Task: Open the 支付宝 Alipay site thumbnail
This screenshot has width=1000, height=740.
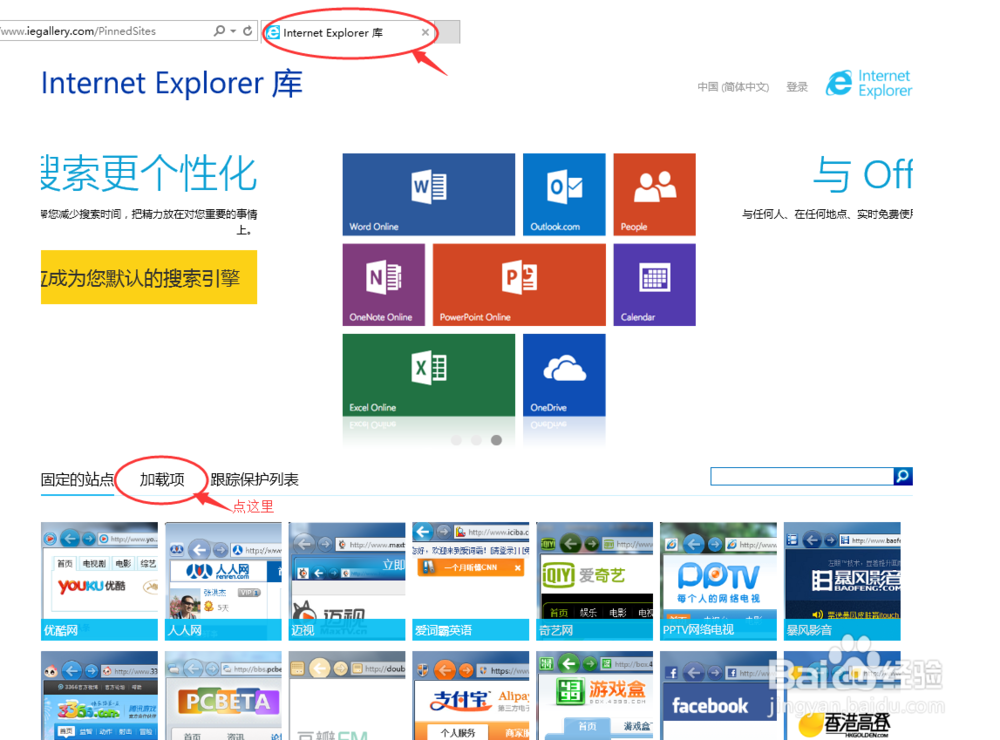Action: (x=470, y=695)
